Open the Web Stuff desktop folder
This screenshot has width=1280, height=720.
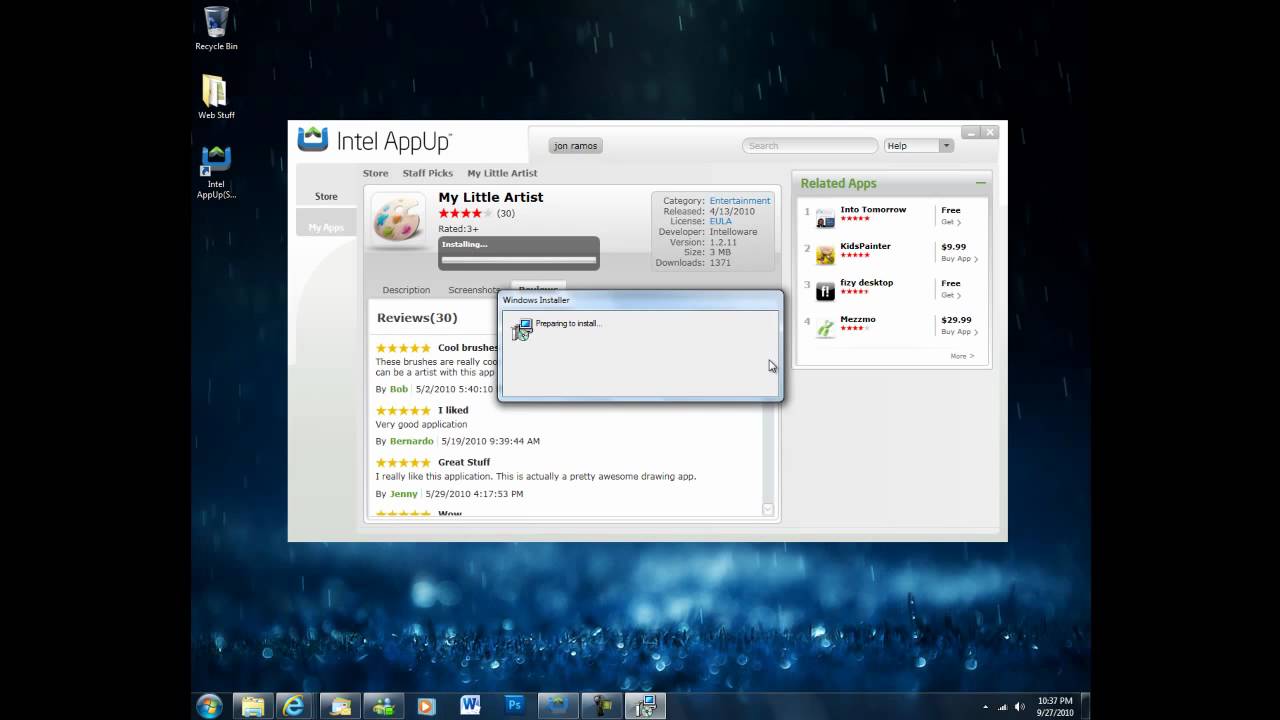click(x=216, y=97)
